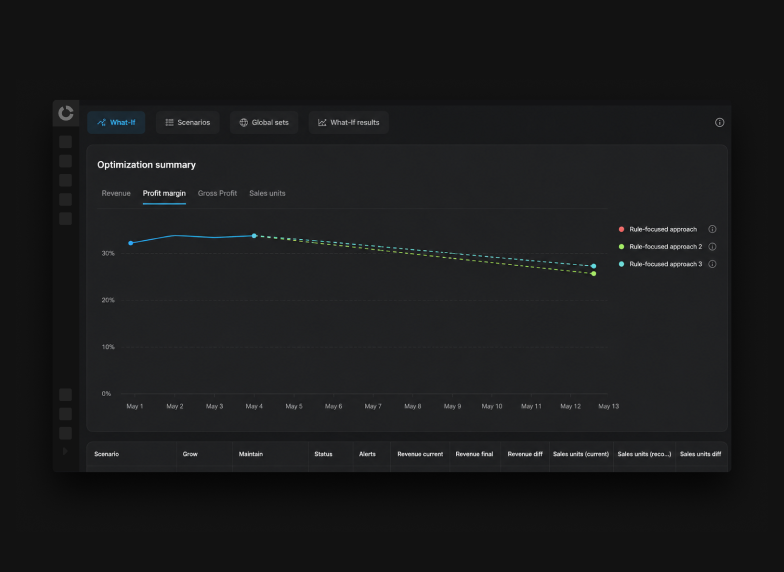Click the info icon in the top bar
This screenshot has width=784, height=572.
pyautogui.click(x=719, y=122)
